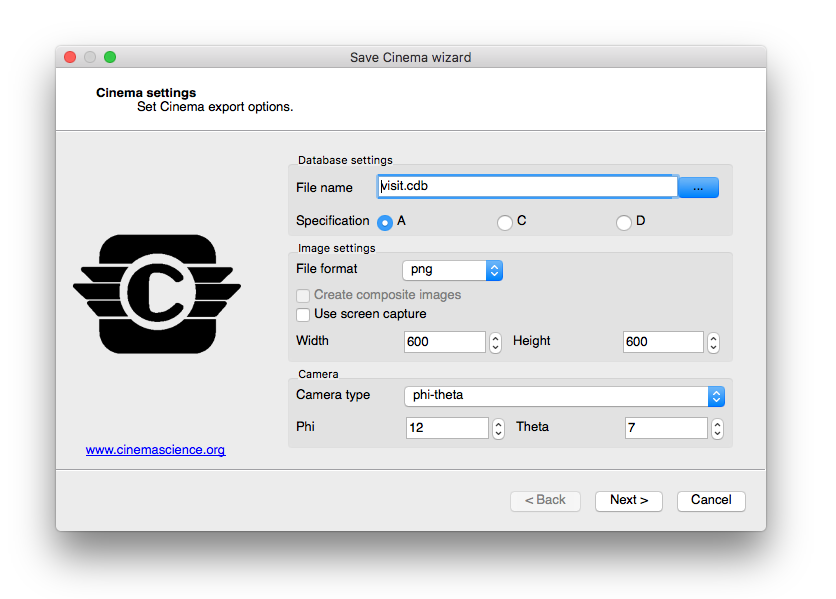Click the Theta spinner arrows
836x599 pixels.
pyautogui.click(x=717, y=428)
